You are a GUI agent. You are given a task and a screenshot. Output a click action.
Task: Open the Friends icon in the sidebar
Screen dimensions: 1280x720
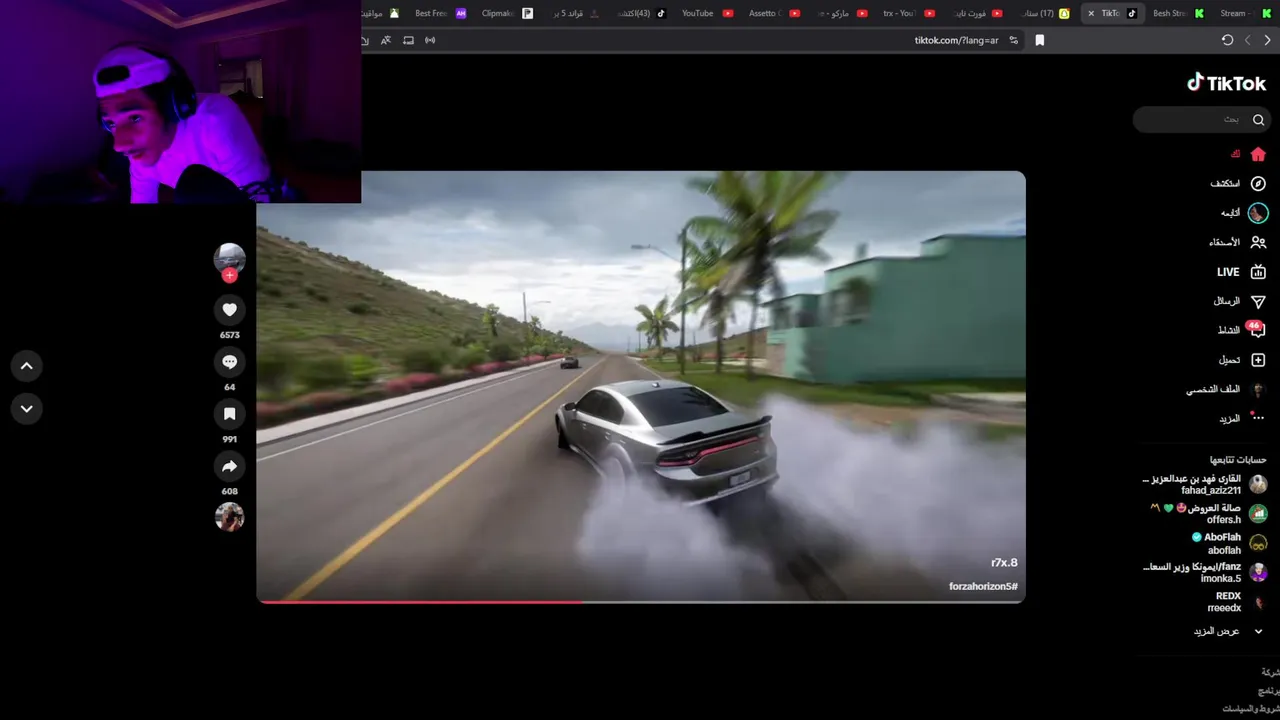[x=1258, y=242]
